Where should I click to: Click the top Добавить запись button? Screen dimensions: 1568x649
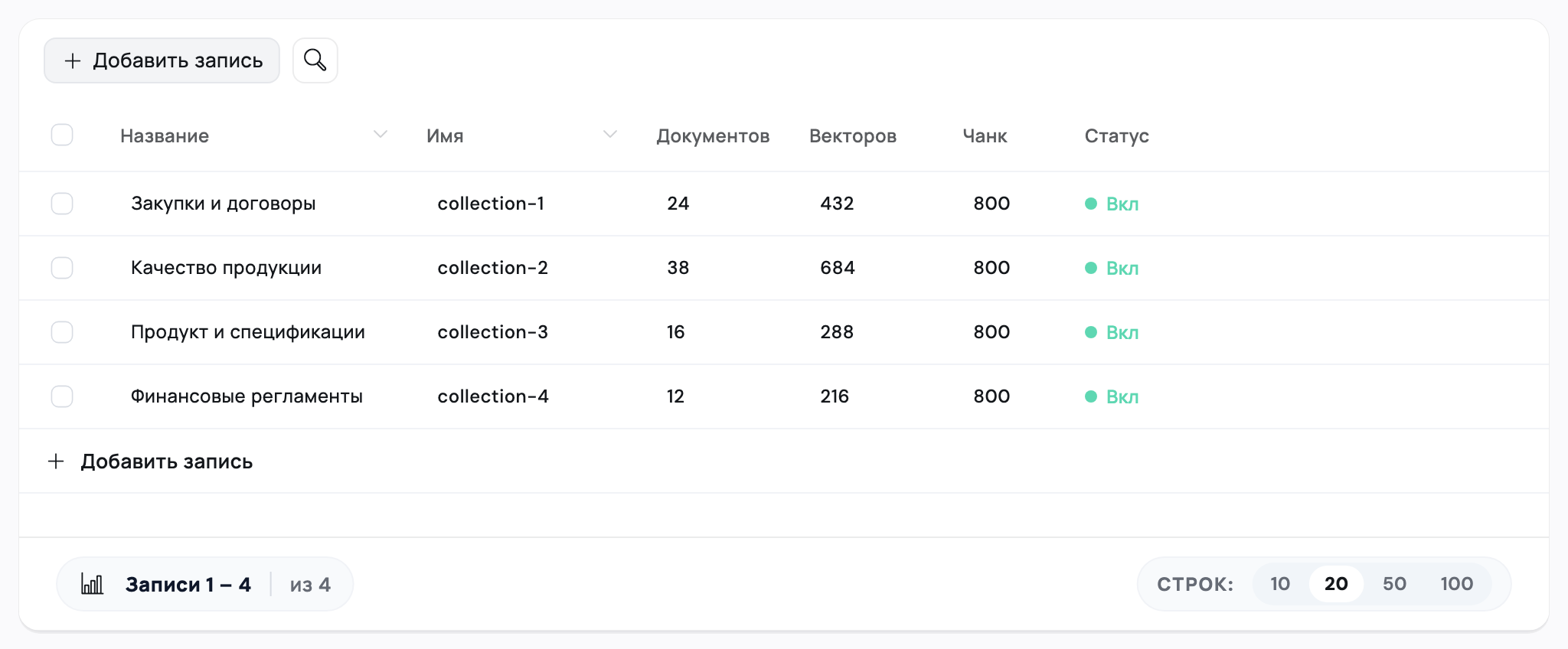(x=162, y=60)
